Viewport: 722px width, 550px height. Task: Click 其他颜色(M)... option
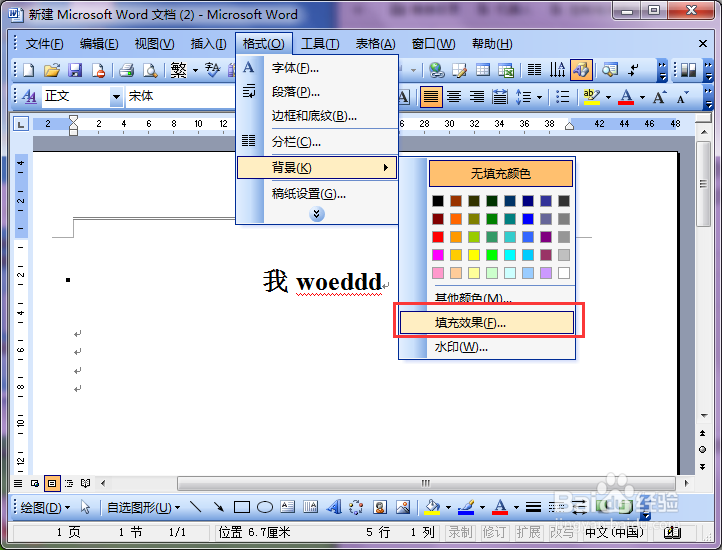tap(487, 298)
